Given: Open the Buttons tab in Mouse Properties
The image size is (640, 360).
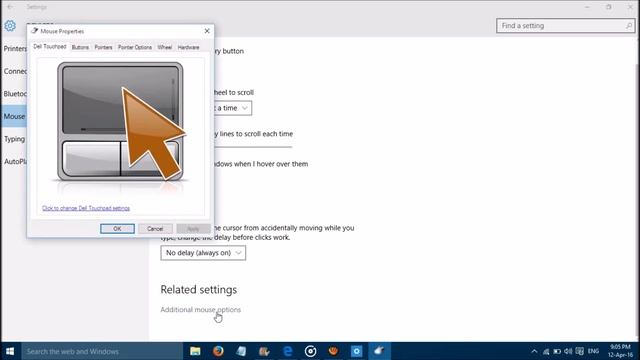Looking at the screenshot, I should (x=80, y=47).
